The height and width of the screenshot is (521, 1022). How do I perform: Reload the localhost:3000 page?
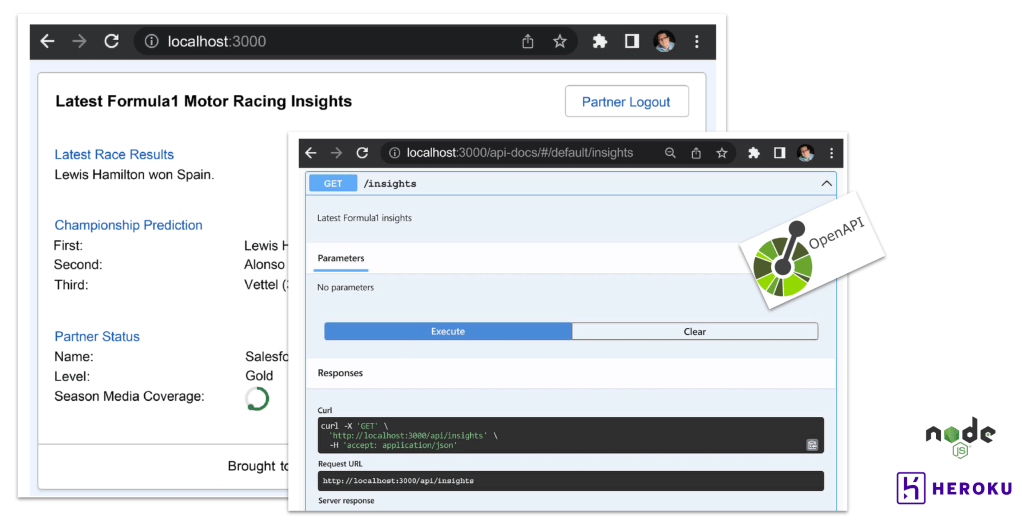click(x=112, y=42)
